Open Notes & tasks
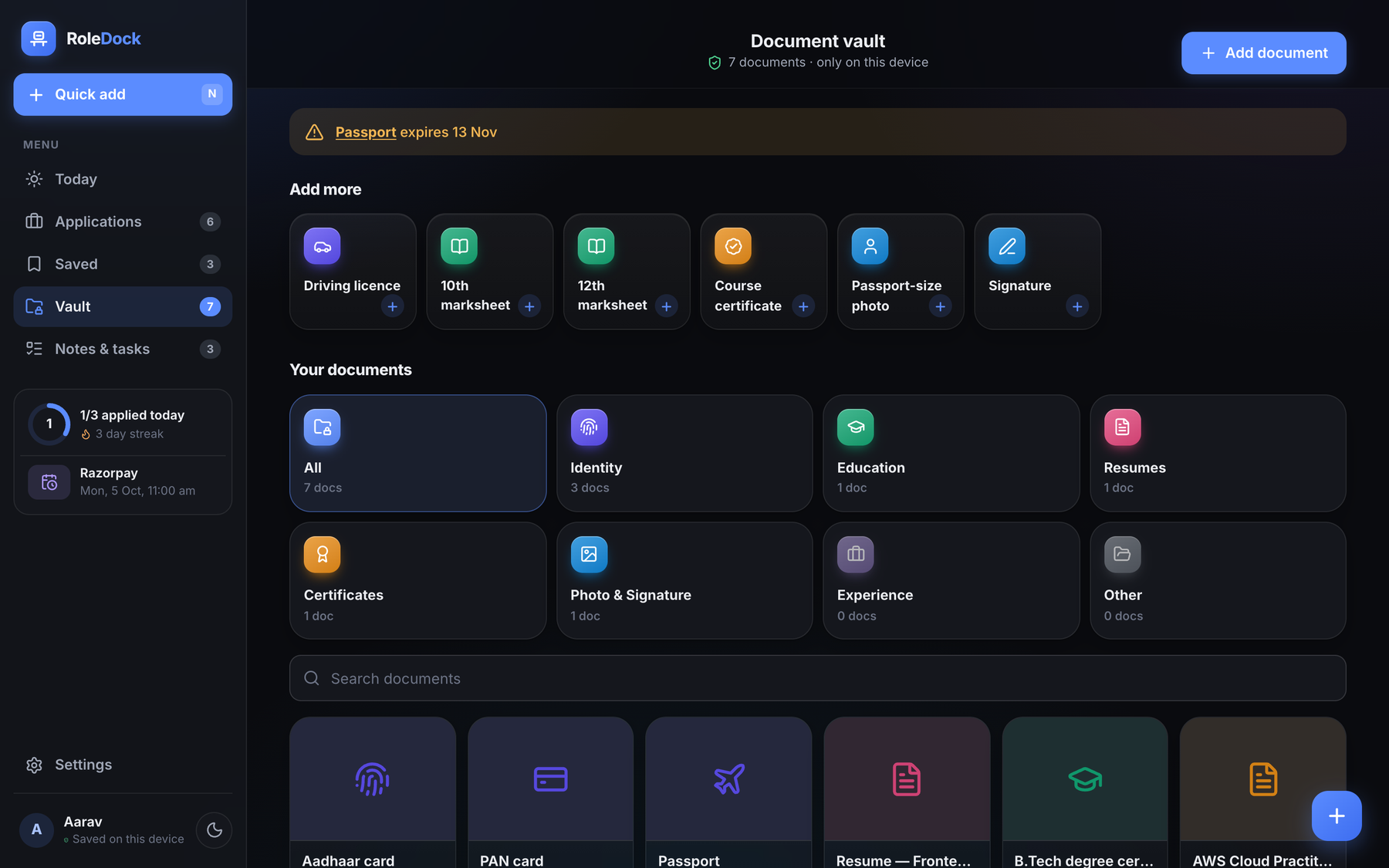Image resolution: width=1389 pixels, height=868 pixels. [123, 349]
